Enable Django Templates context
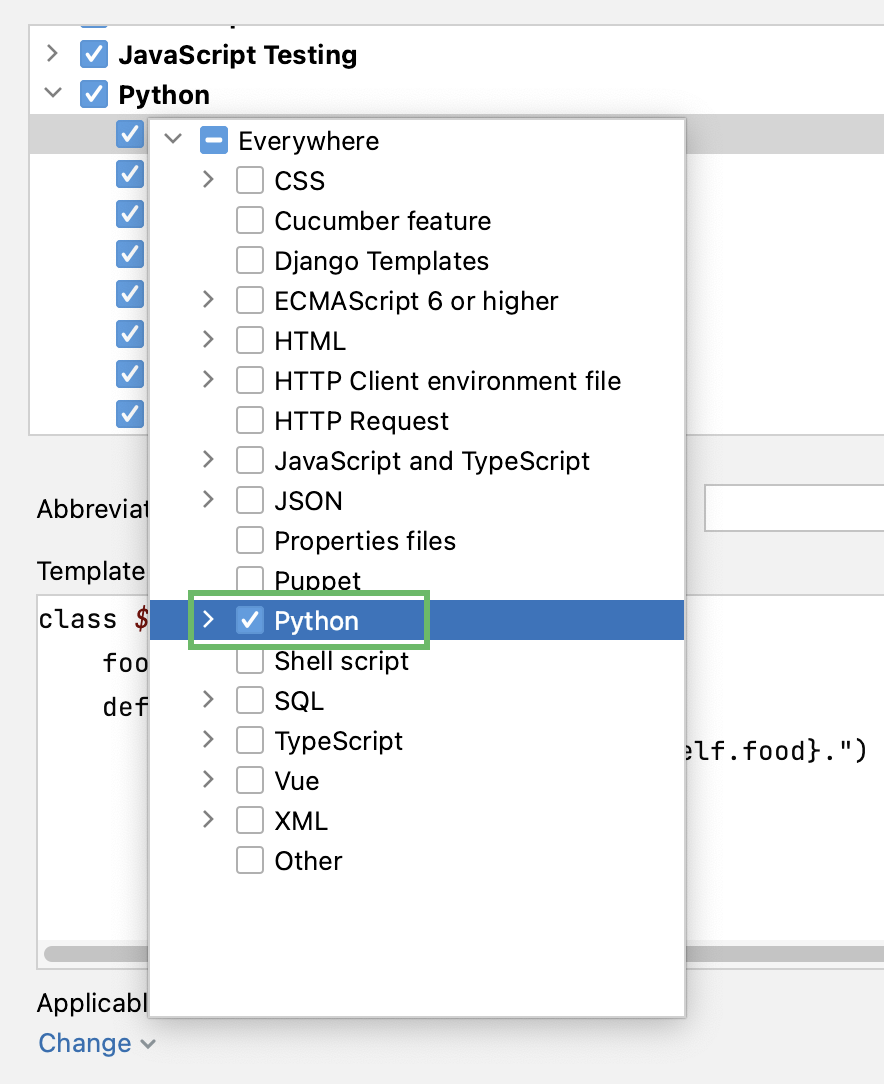Viewport: 884px width, 1084px height. (x=250, y=261)
